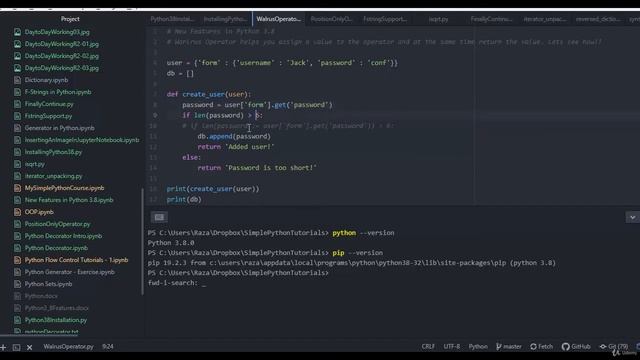
Task: Click the Project panel header
Action: 70,19
